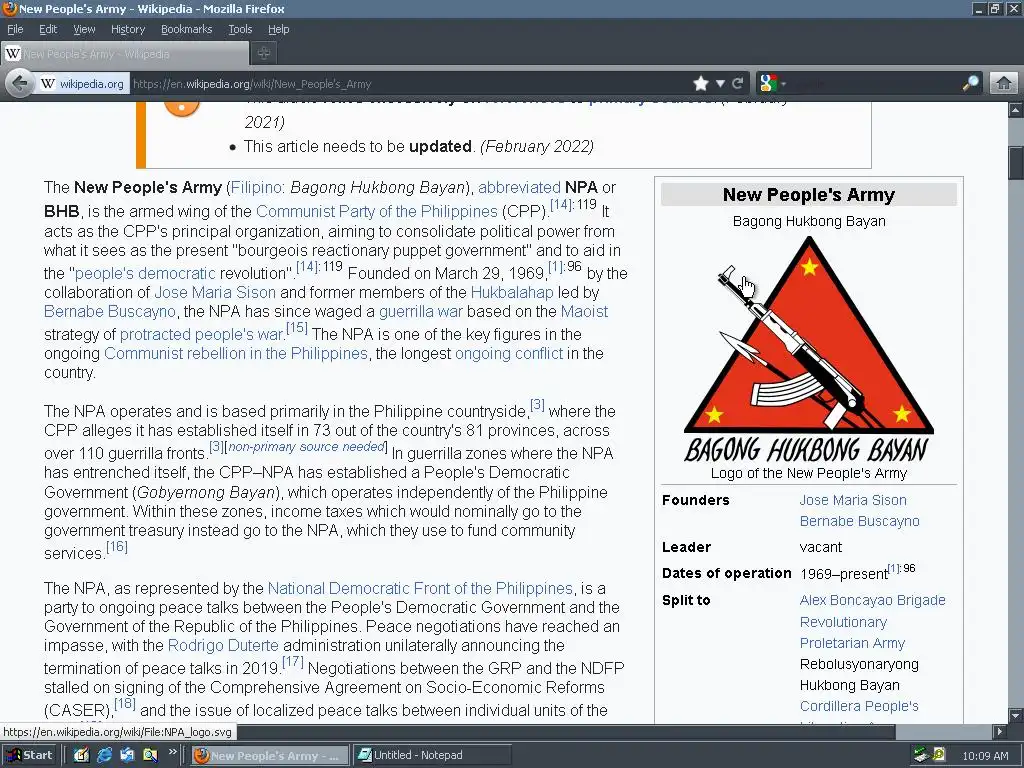Open the View menu

pos(84,29)
